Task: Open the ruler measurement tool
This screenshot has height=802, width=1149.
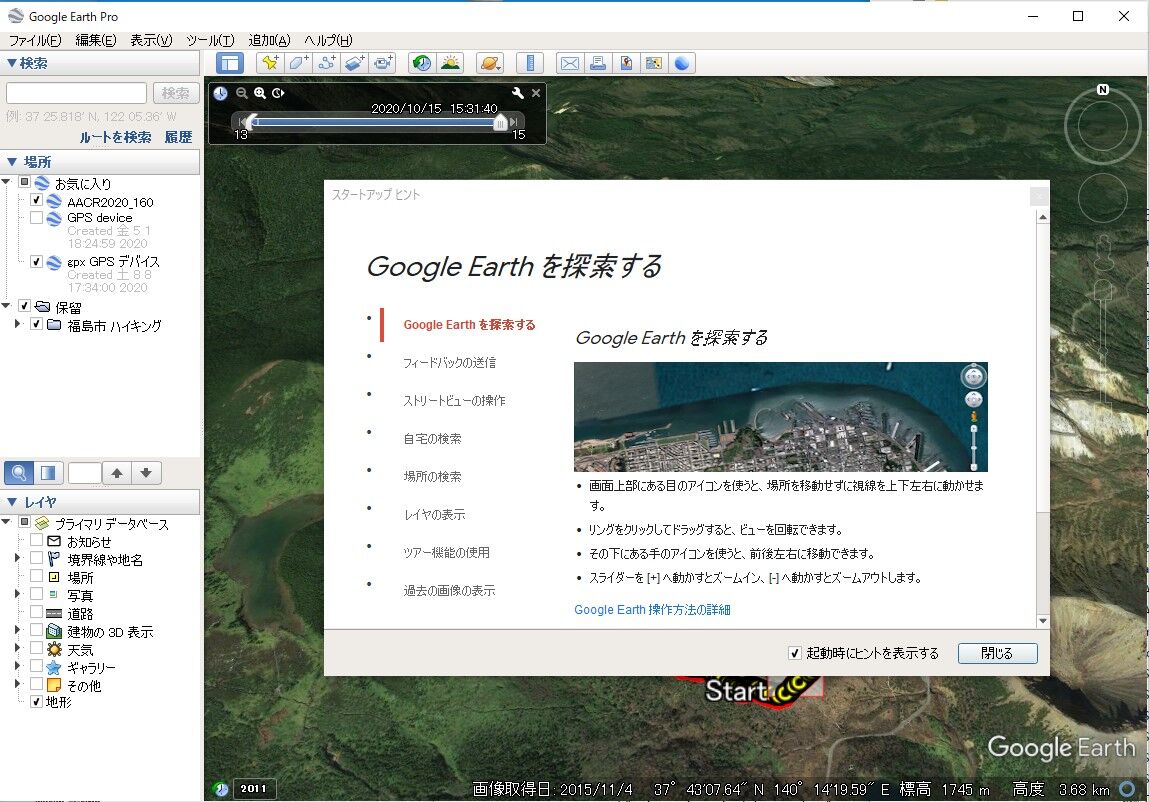Action: click(530, 63)
